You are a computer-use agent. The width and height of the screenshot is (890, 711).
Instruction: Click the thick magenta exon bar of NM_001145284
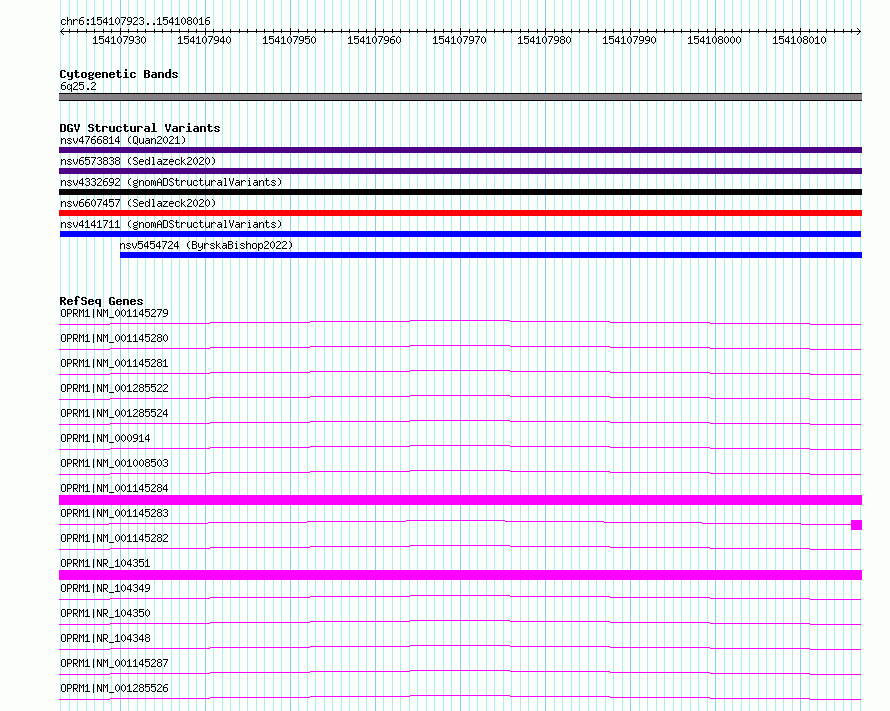click(460, 500)
